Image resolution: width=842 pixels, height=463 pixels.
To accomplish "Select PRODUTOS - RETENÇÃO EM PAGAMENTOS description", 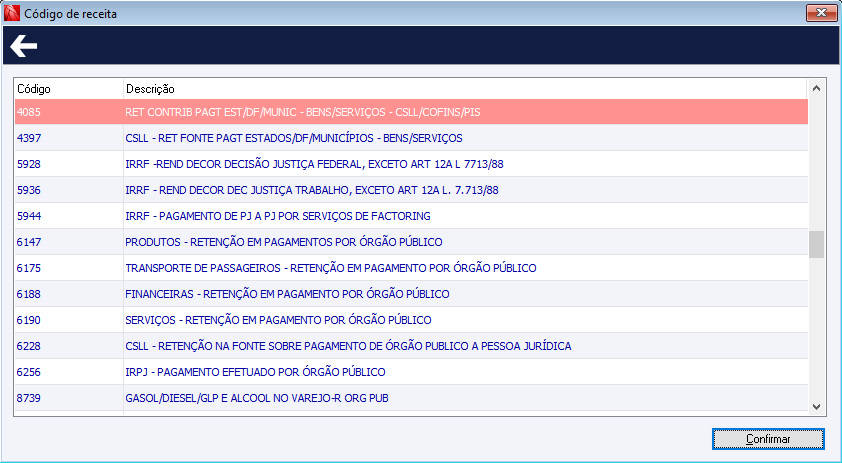I will click(x=284, y=242).
